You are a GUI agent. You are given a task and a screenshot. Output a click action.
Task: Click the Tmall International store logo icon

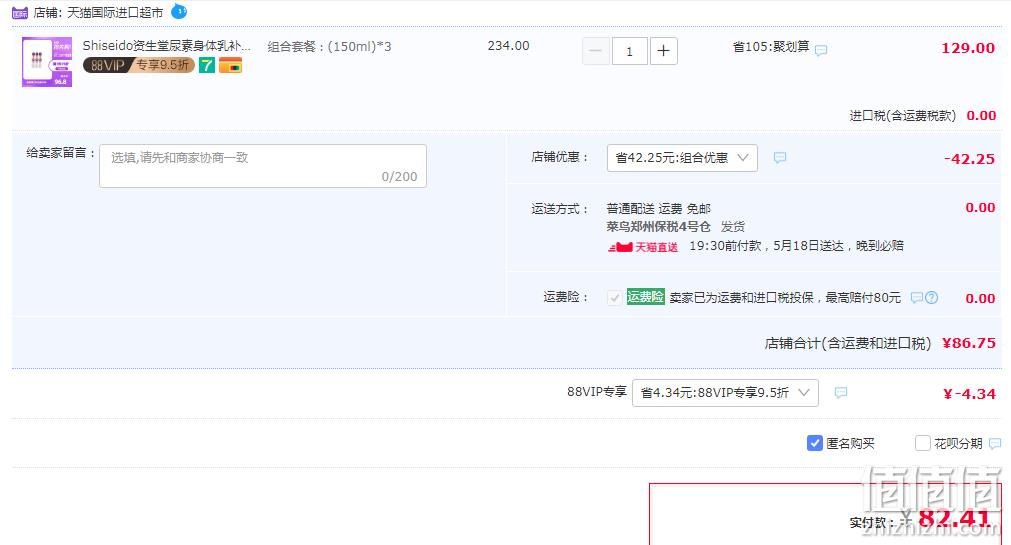click(x=20, y=12)
